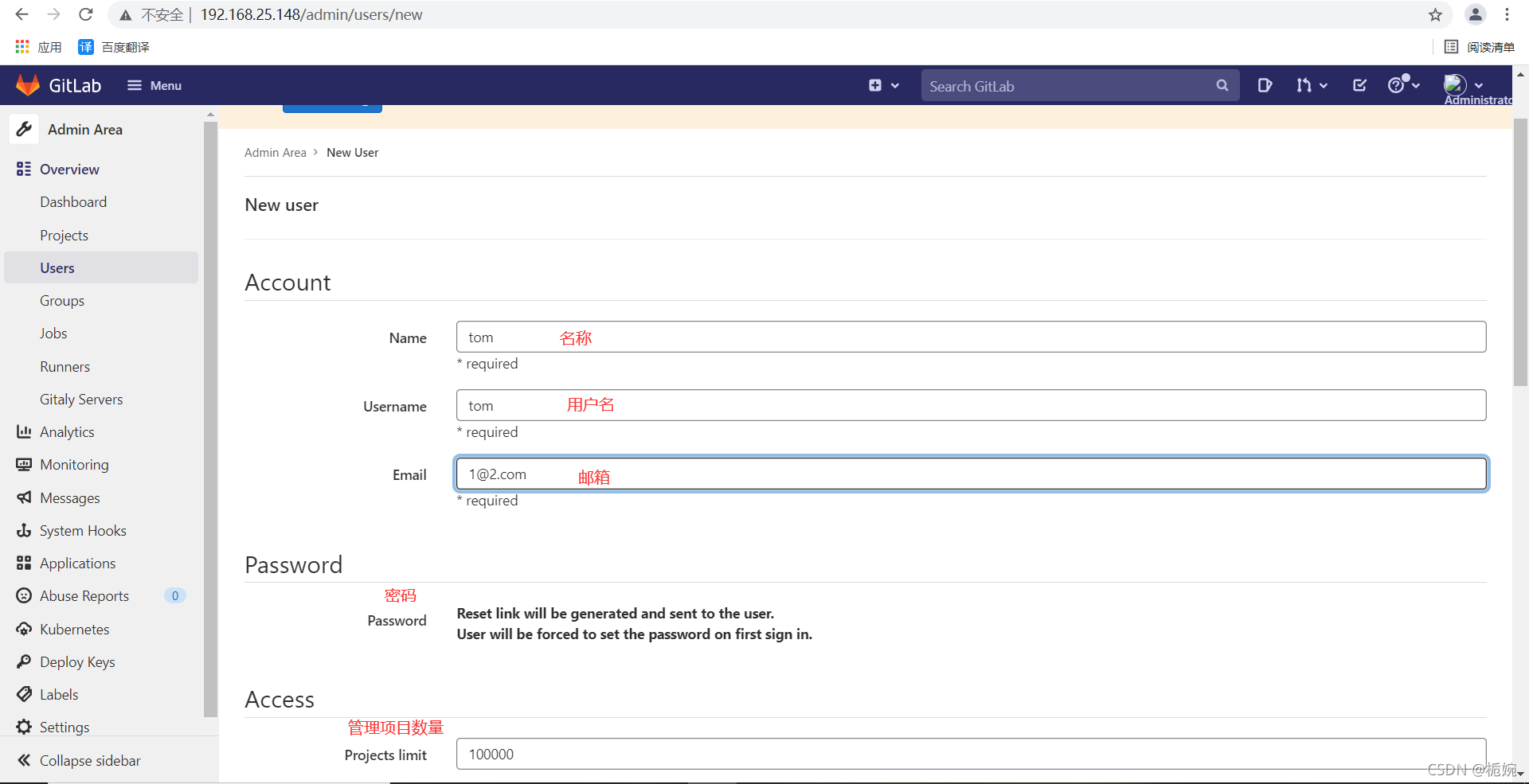This screenshot has height=784, width=1529.
Task: Open the browser profile icon
Action: [x=1475, y=14]
